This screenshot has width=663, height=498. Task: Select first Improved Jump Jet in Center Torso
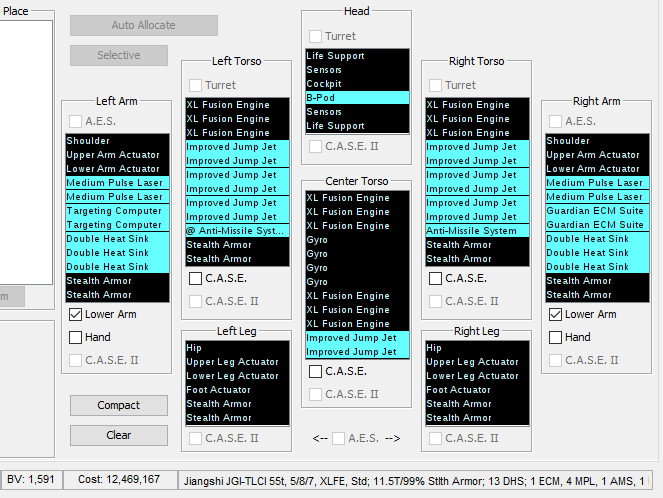[x=357, y=338]
